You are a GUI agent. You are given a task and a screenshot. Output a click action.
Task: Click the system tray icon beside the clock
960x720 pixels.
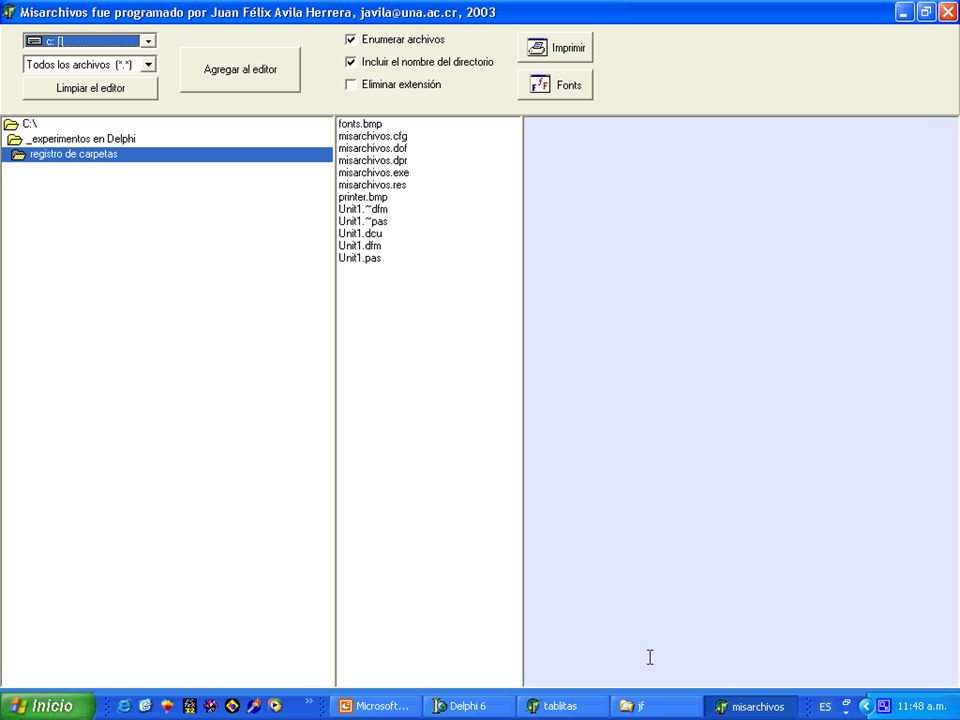(883, 707)
